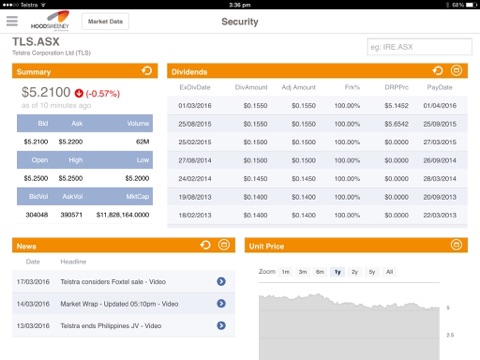
Task: Collapse the News panel
Action: 224,245
